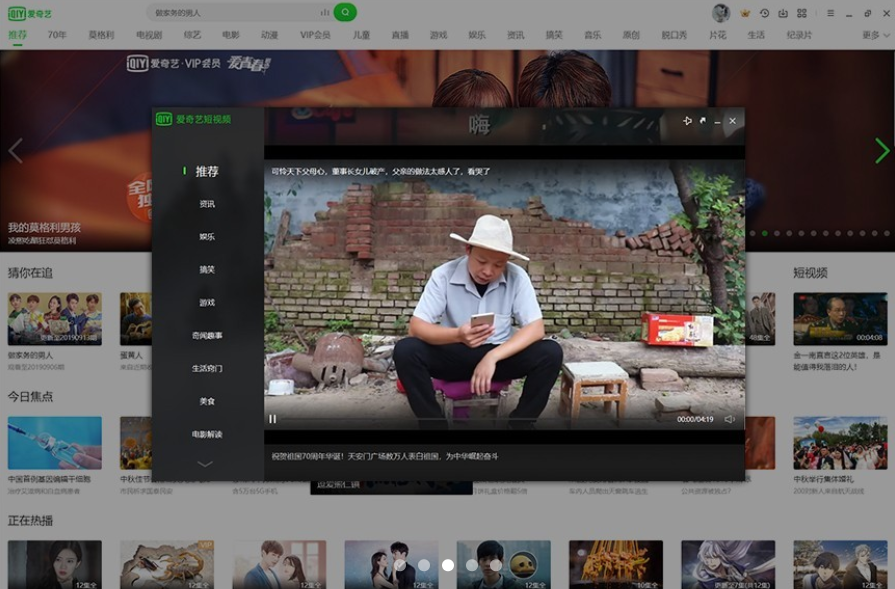Open the hamburger main menu icon
895x589 pixels.
pyautogui.click(x=831, y=13)
